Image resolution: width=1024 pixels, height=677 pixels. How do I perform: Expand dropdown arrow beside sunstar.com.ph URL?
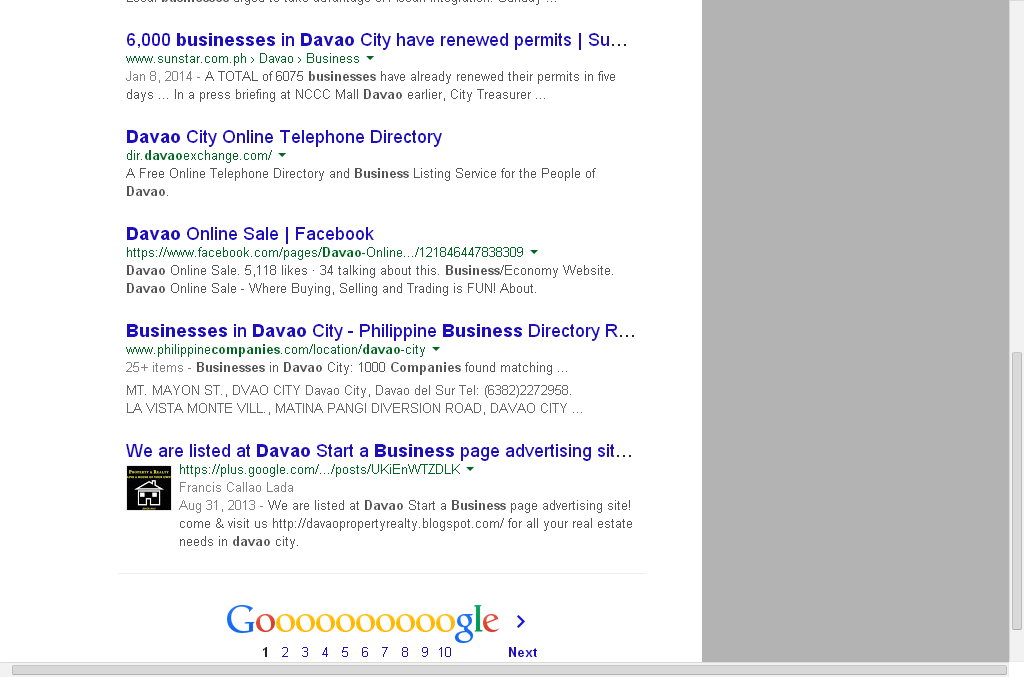pyautogui.click(x=370, y=59)
